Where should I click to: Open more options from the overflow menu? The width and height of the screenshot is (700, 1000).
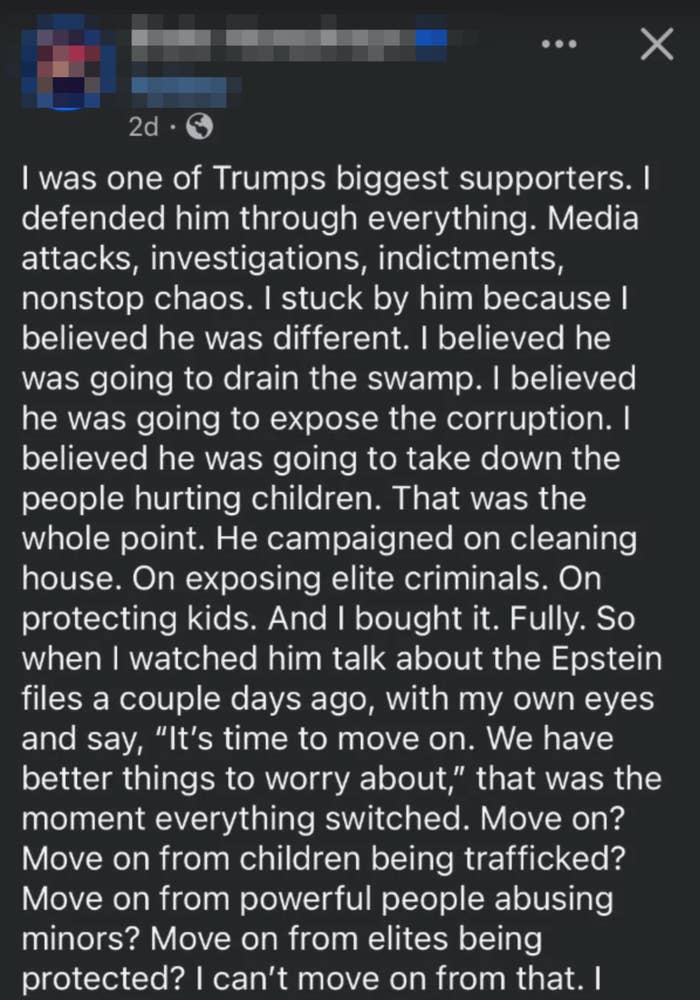point(561,43)
